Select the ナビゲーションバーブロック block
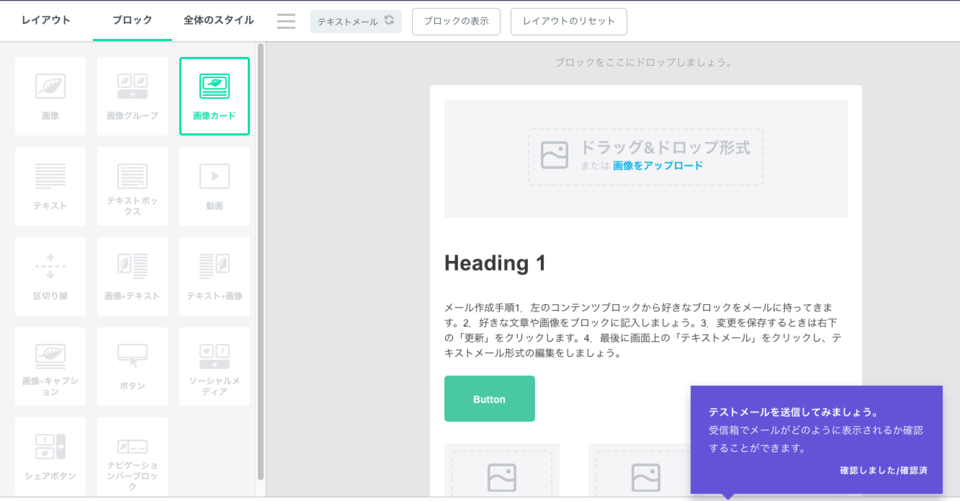The image size is (960, 501). point(132,456)
